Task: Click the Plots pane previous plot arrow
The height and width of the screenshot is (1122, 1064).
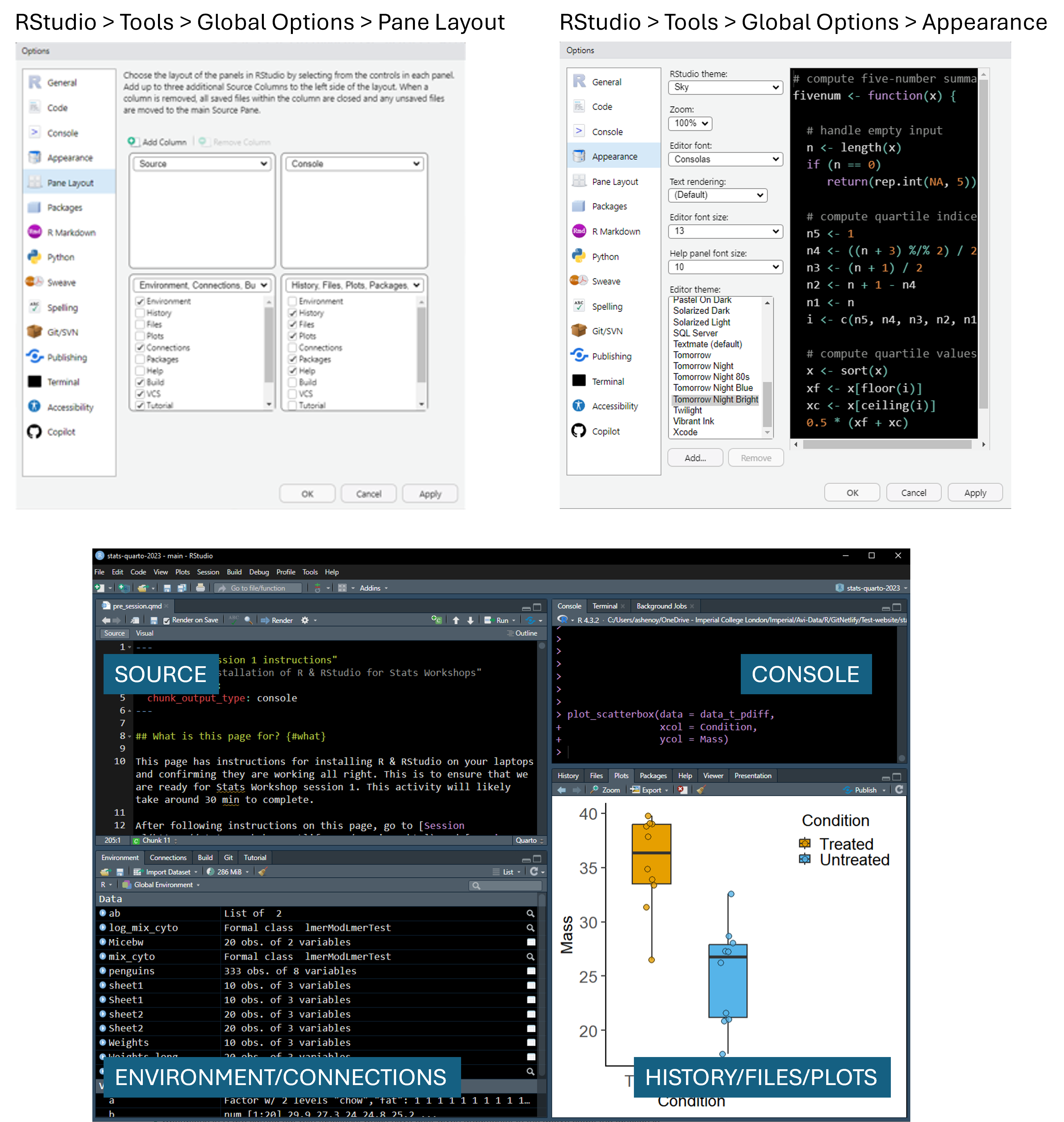Action: click(561, 790)
